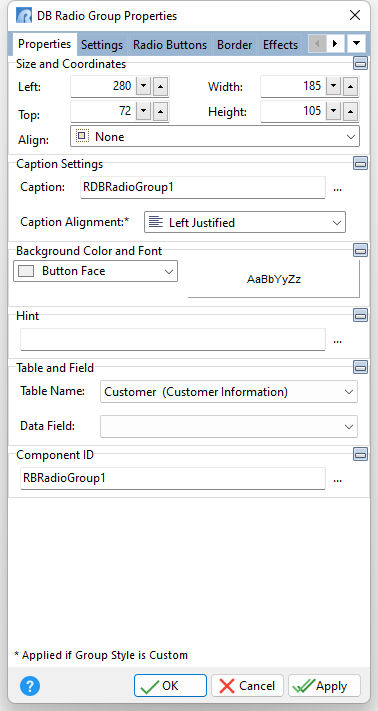Image resolution: width=378 pixels, height=711 pixels.
Task: Increase the Left value with up arrow
Action: [x=160, y=86]
